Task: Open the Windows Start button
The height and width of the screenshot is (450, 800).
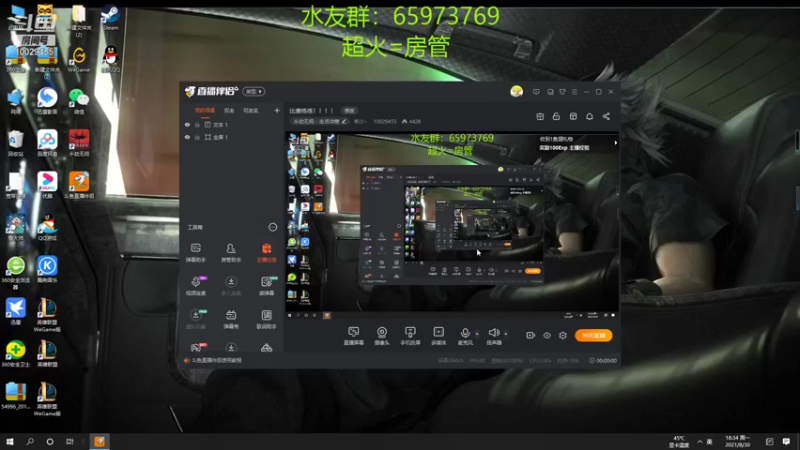Action: pyautogui.click(x=10, y=441)
